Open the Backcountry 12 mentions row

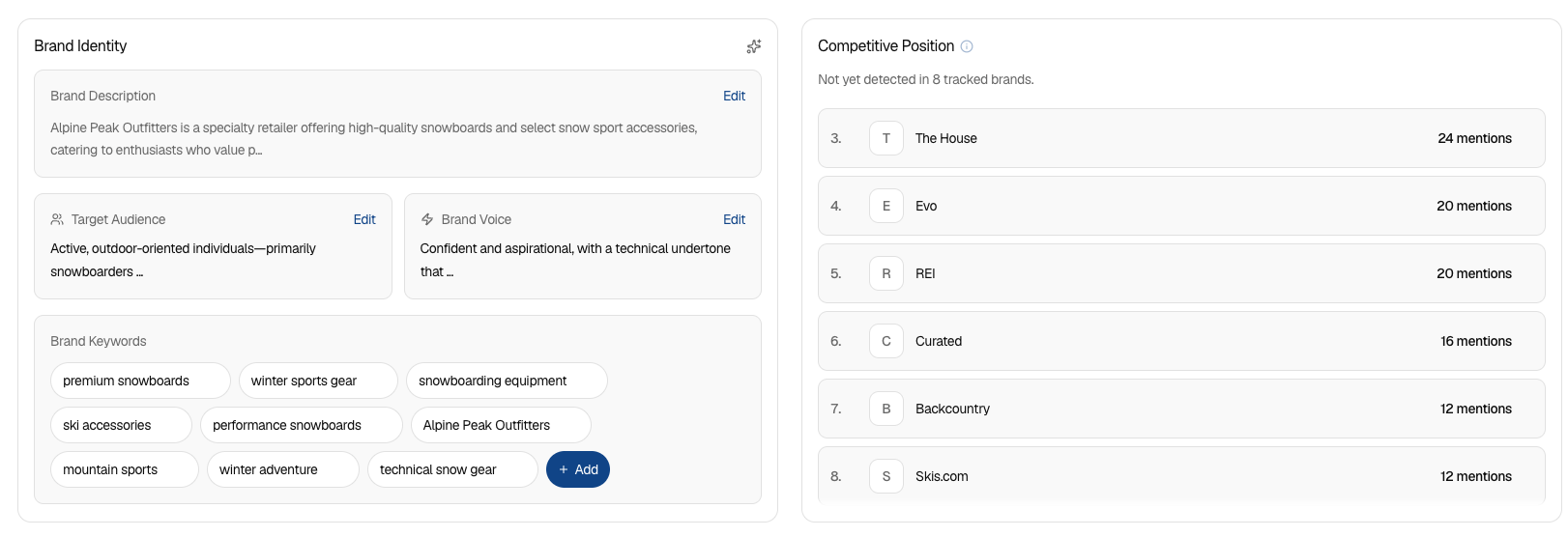click(1181, 409)
